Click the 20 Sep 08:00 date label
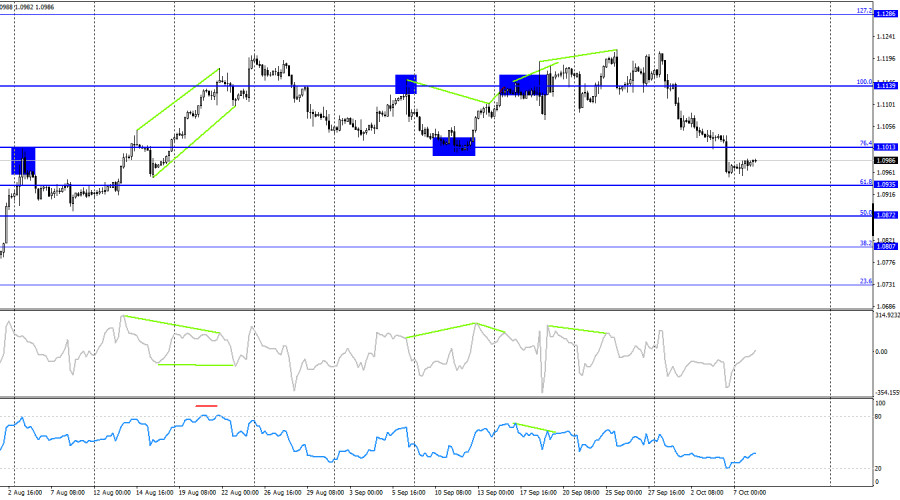 coord(581,493)
